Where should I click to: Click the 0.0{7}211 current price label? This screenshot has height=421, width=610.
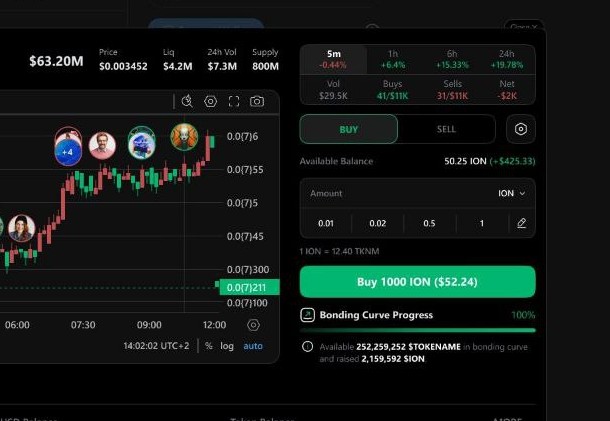pos(249,287)
